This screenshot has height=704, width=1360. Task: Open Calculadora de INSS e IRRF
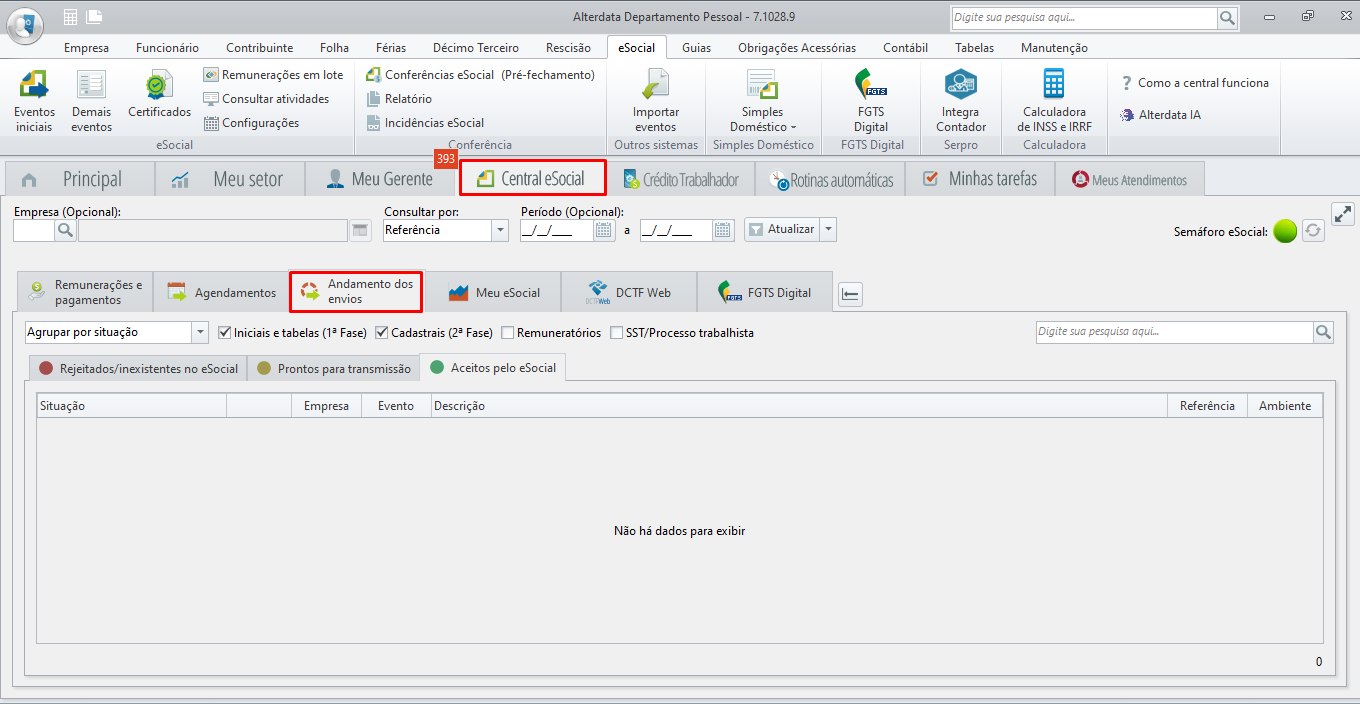[x=1054, y=100]
